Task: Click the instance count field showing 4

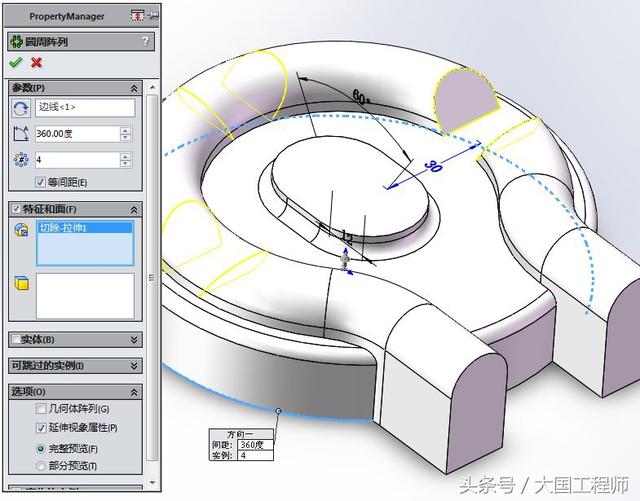Action: 77,160
